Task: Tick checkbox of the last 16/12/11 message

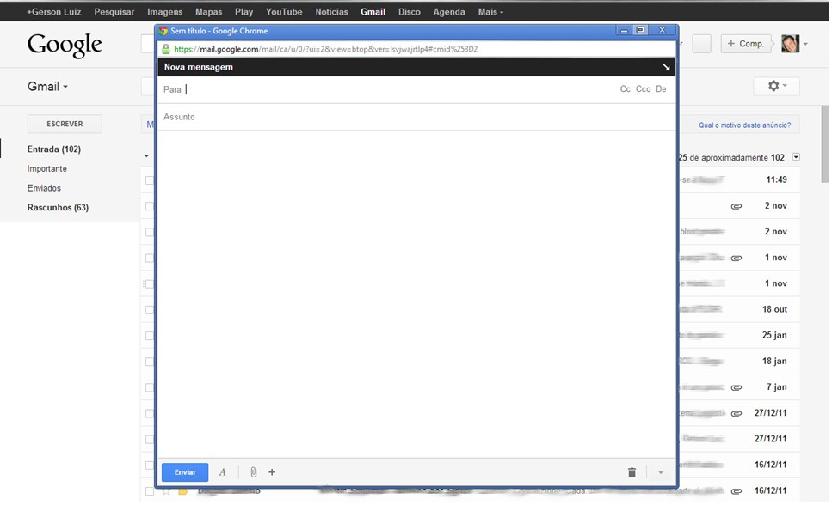Action: tap(149, 492)
